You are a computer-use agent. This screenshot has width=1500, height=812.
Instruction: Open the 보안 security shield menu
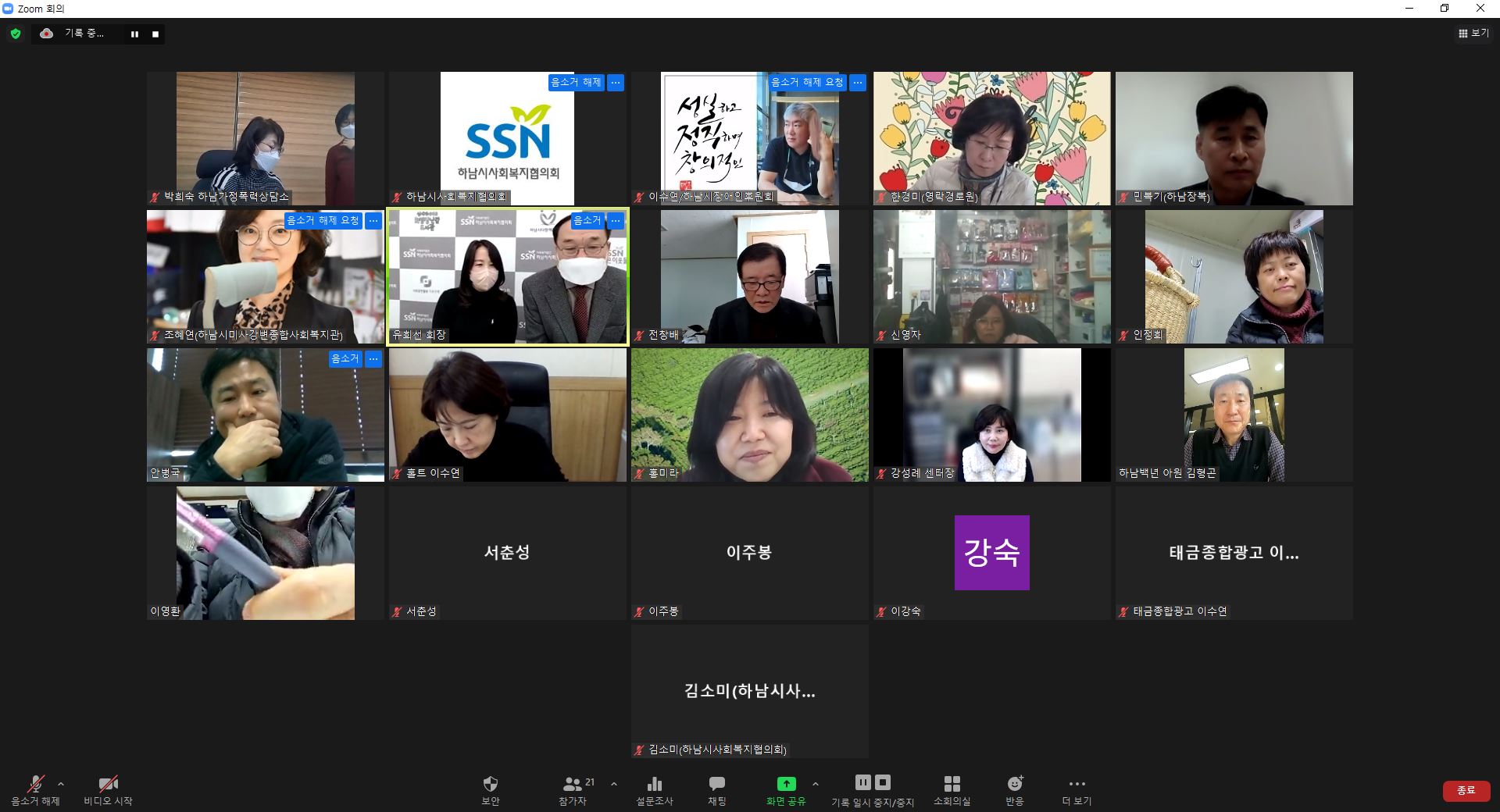490,789
